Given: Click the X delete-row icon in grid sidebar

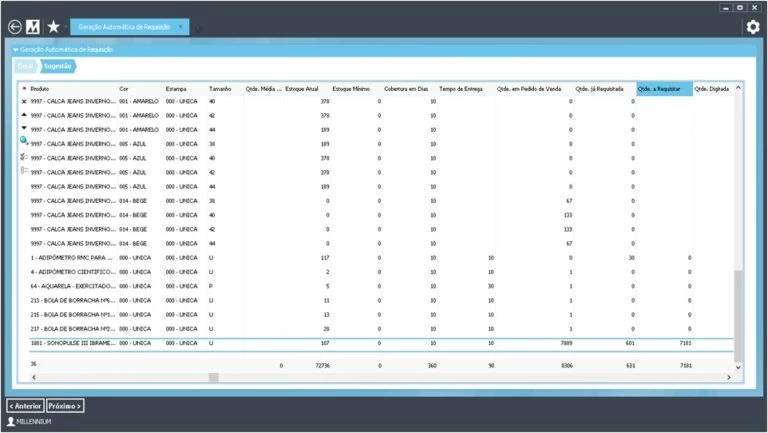Looking at the screenshot, I should tap(24, 102).
